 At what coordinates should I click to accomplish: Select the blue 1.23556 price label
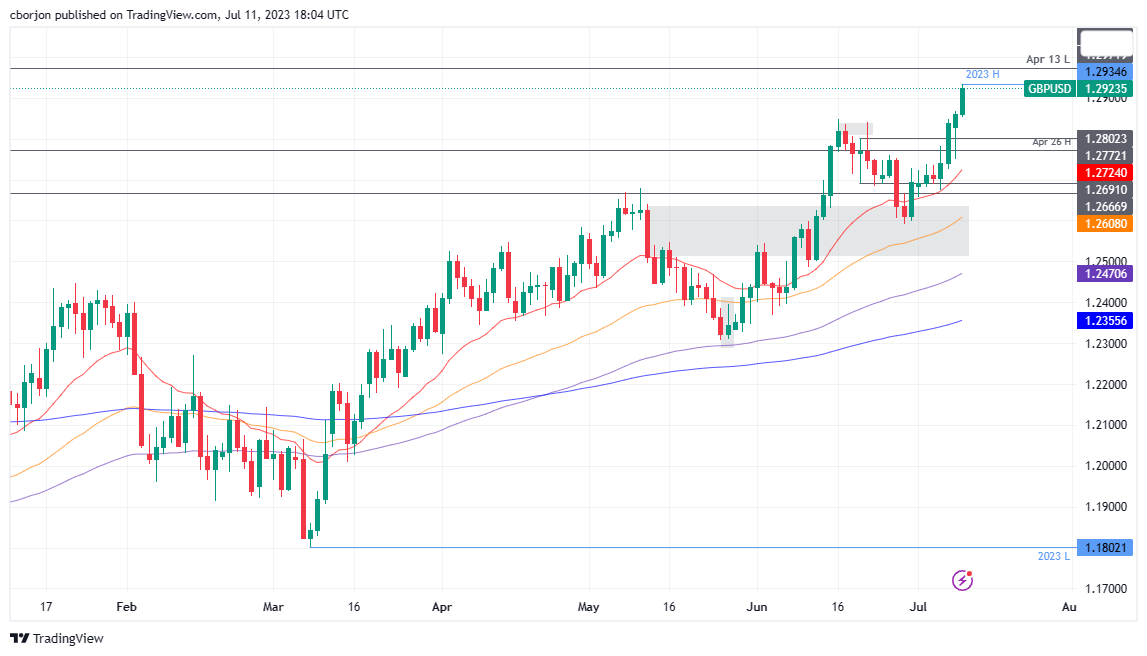tap(1104, 320)
